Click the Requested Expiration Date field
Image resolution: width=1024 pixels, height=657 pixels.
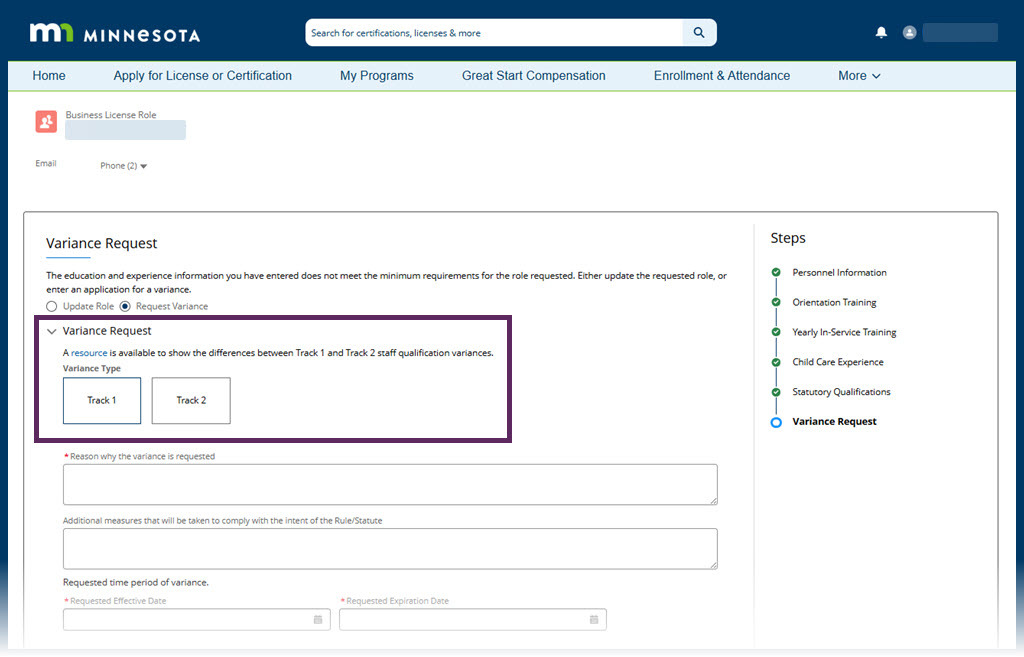473,619
